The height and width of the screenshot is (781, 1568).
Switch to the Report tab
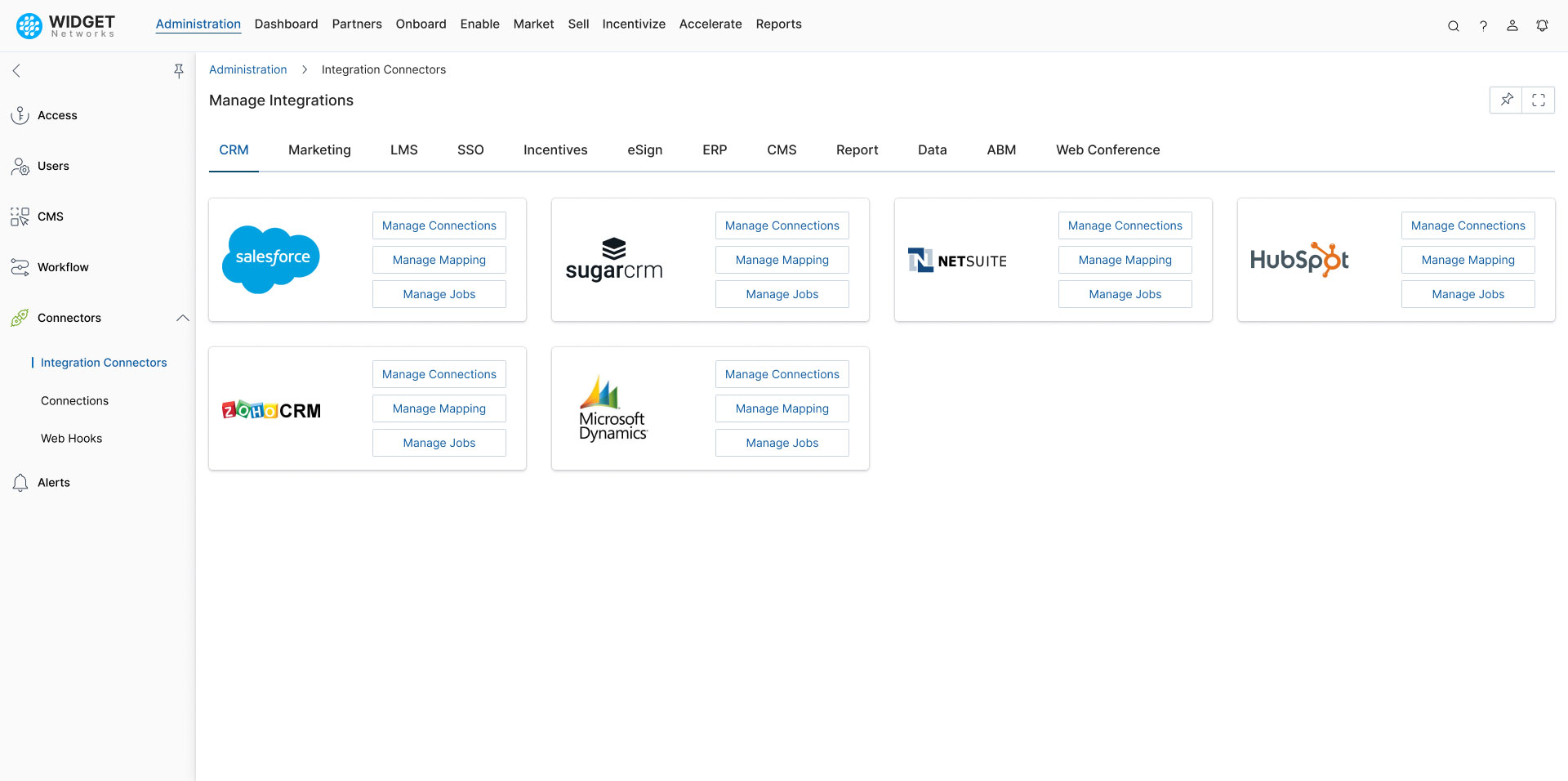[857, 150]
